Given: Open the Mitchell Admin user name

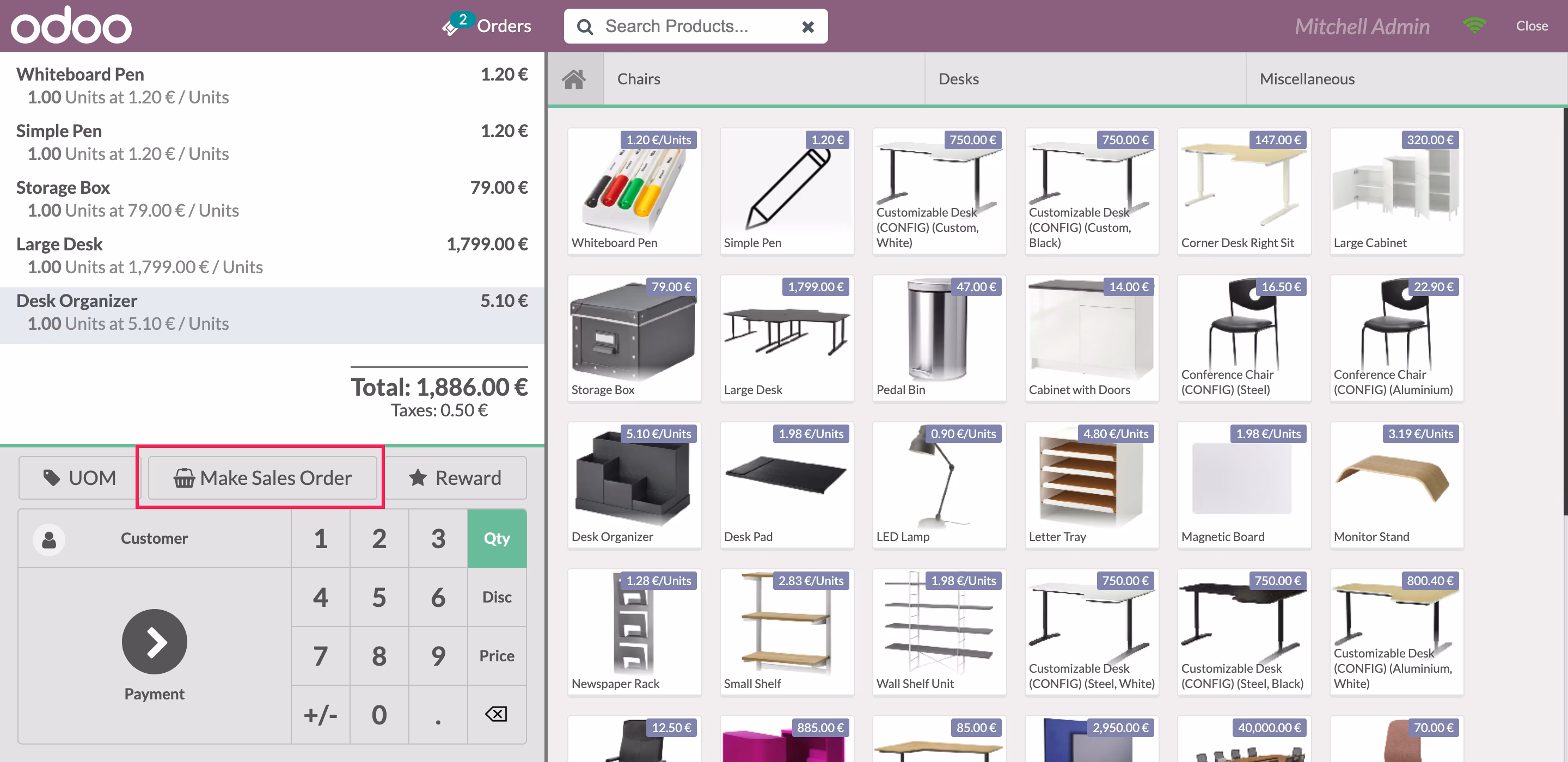Looking at the screenshot, I should point(1362,26).
